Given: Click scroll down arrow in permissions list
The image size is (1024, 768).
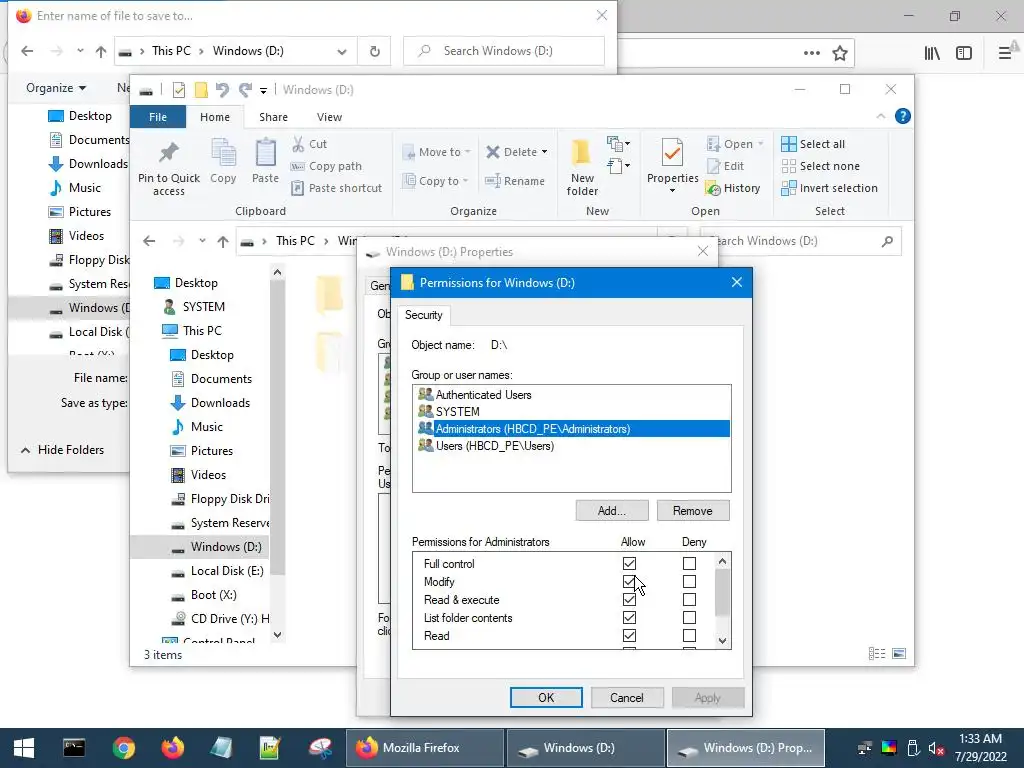Looking at the screenshot, I should pos(722,641).
